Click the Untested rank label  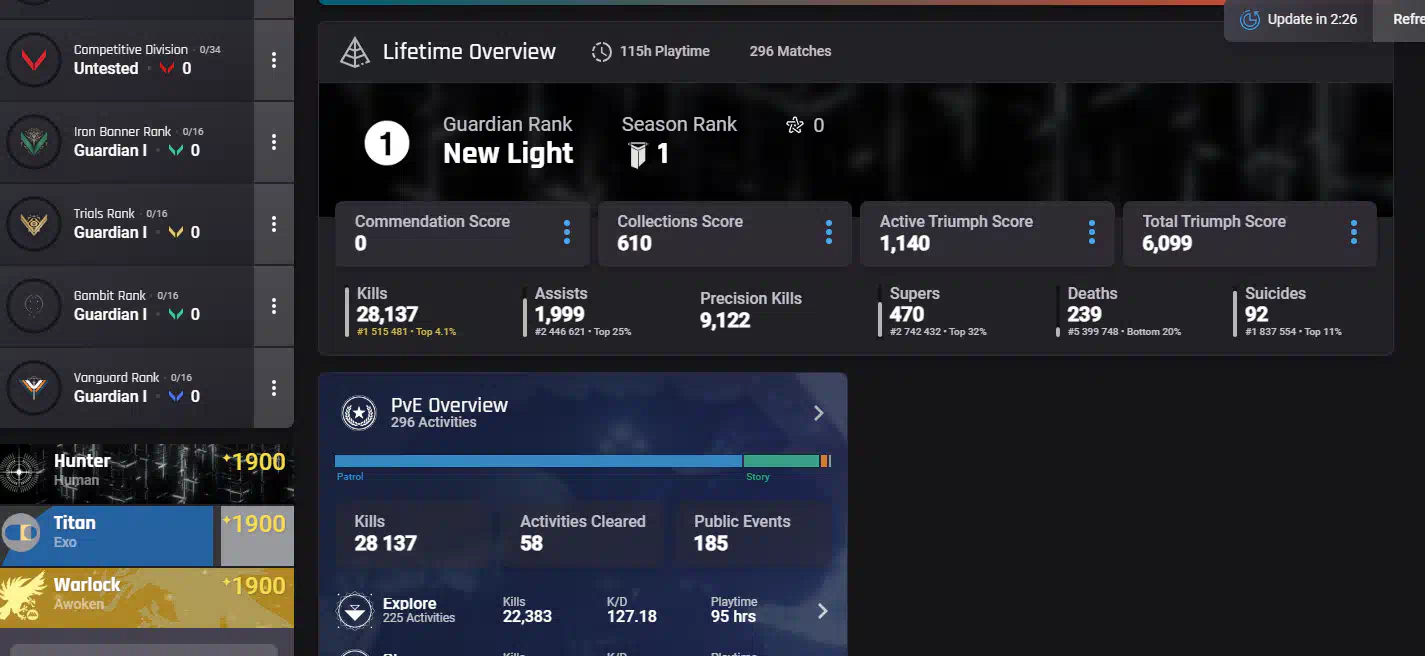[x=106, y=69]
